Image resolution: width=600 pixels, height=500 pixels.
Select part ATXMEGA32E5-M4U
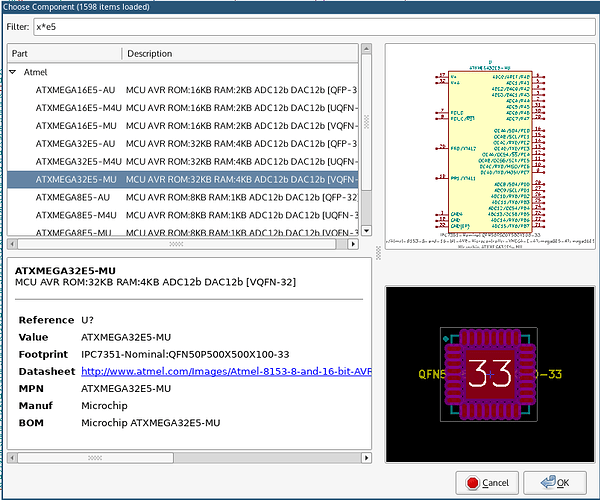183,161
